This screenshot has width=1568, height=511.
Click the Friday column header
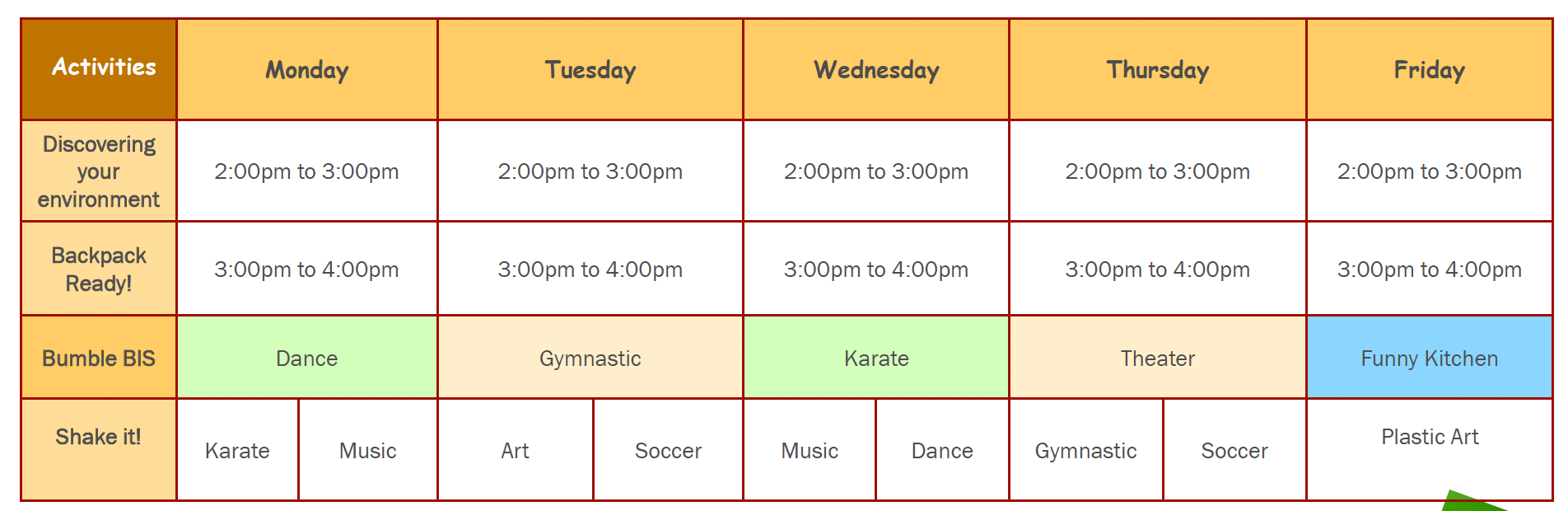1430,69
